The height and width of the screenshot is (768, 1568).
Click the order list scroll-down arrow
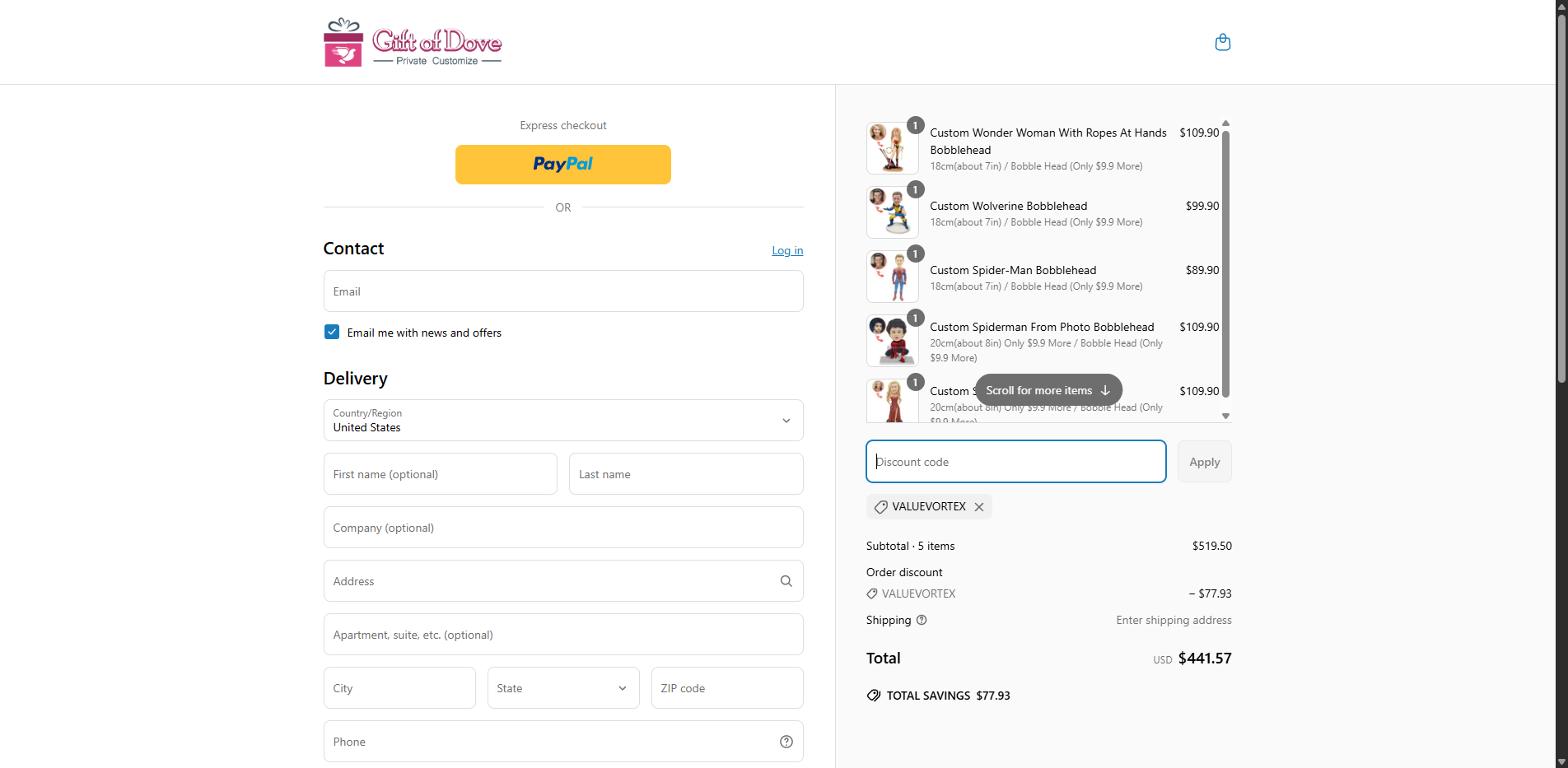[x=1225, y=416]
